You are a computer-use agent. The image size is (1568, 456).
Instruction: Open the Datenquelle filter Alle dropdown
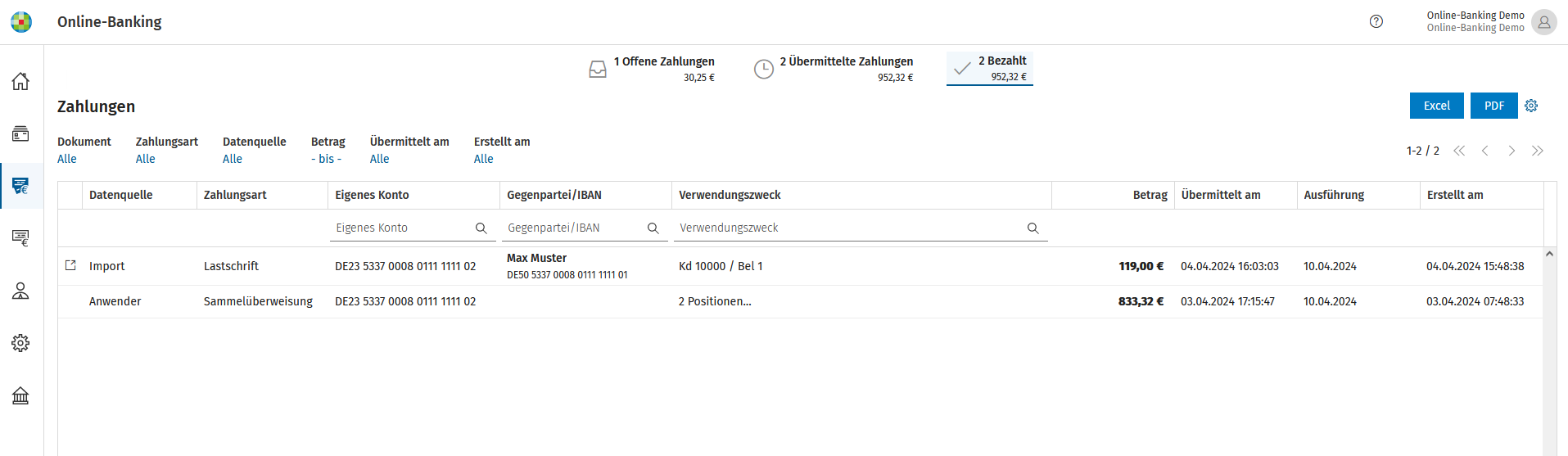[233, 159]
